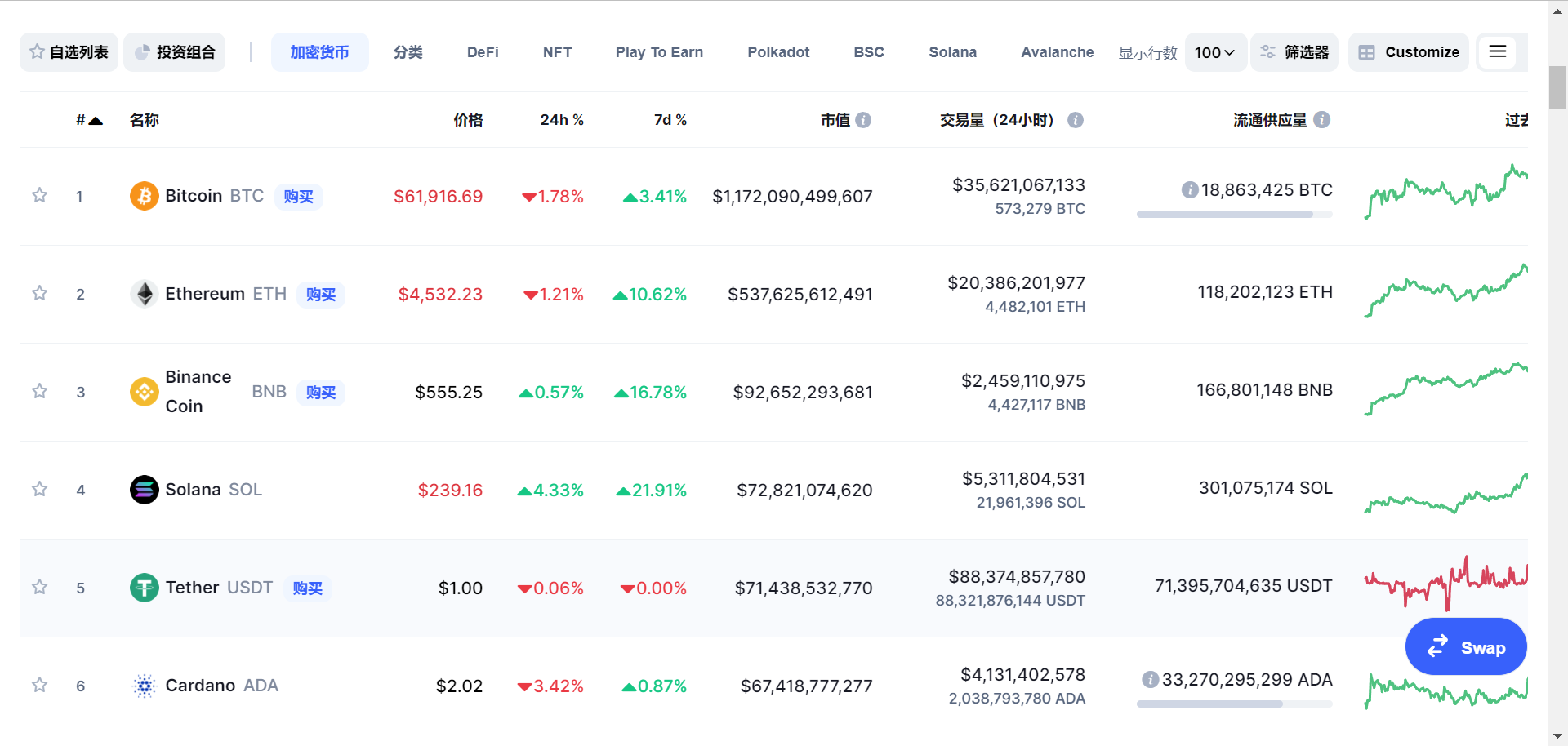Viewport: 1568px width, 746px height.
Task: Click the Binance Coin 7-day sparkline chart
Action: coord(1445,389)
